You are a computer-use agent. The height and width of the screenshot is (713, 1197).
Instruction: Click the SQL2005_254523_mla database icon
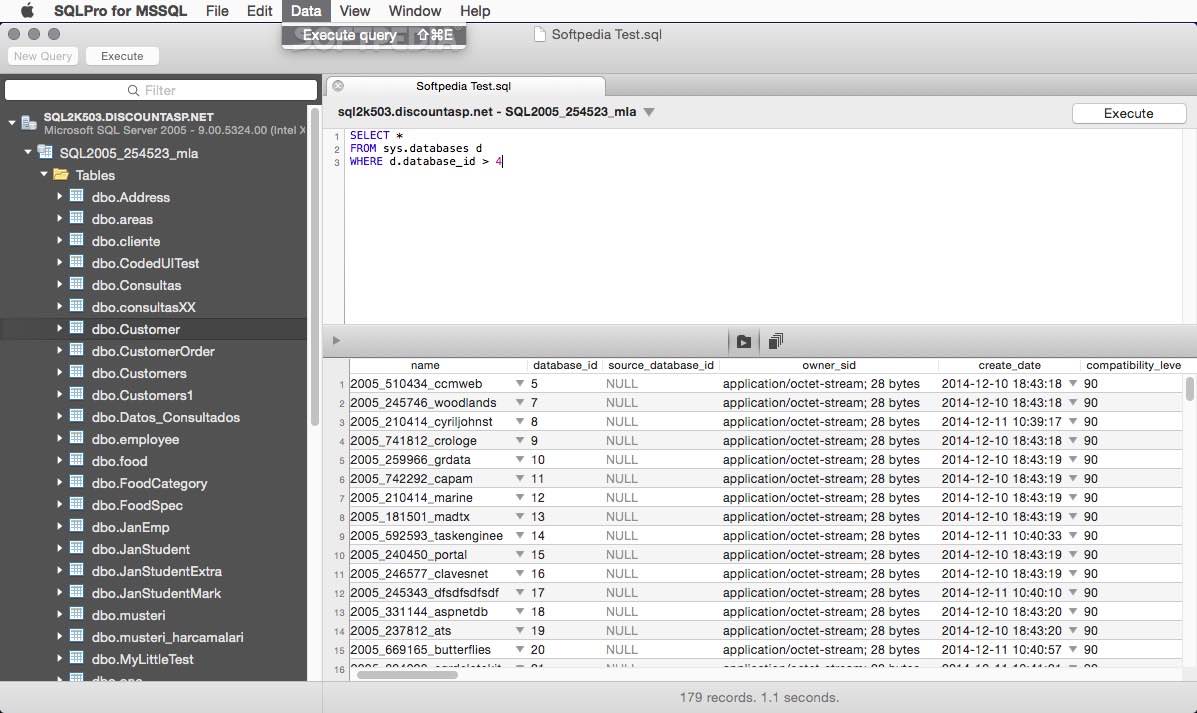coord(45,152)
